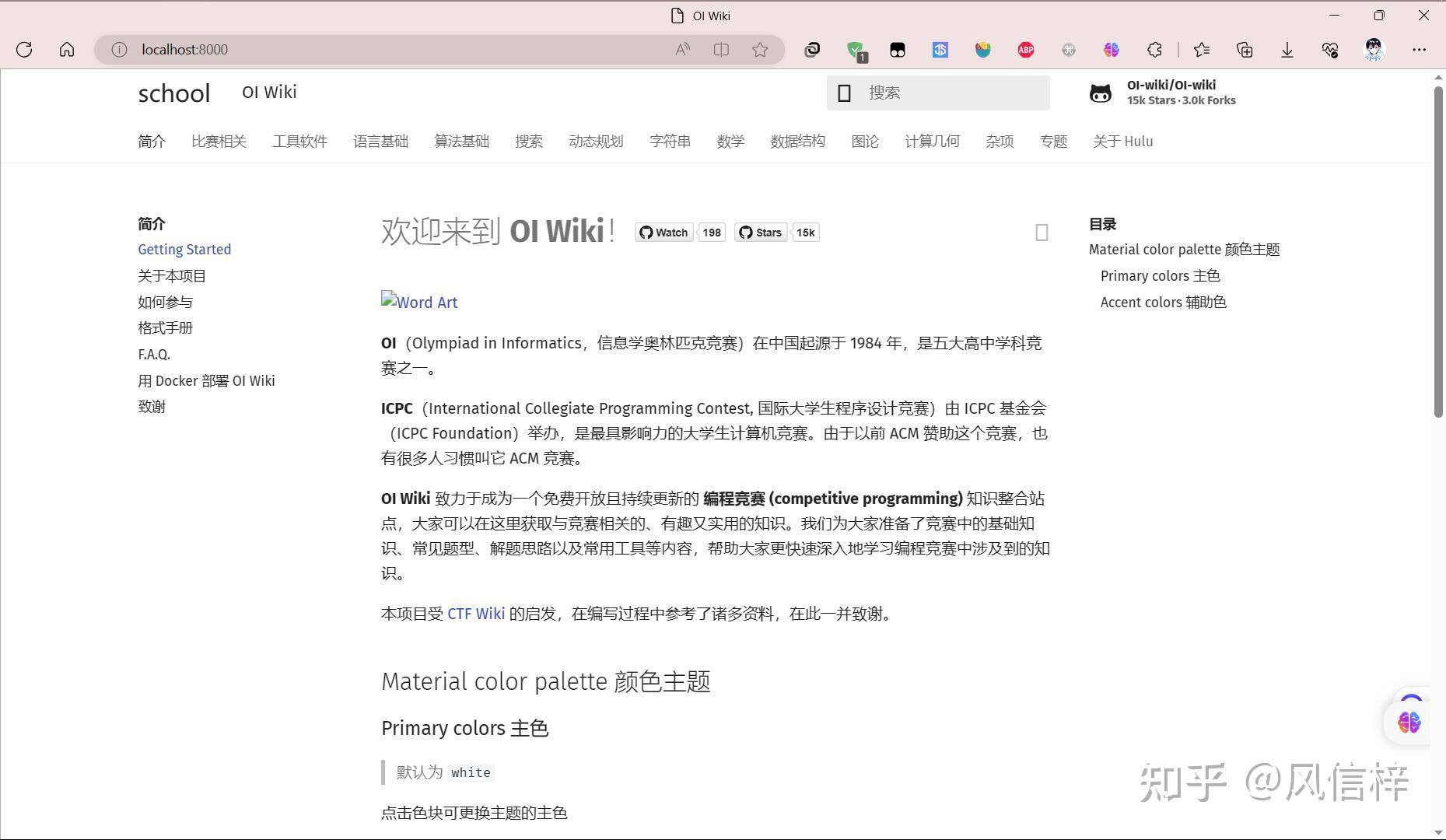Screen dimensions: 1446x840
Task: Open the profile menu via avatar
Action: pos(1374,49)
